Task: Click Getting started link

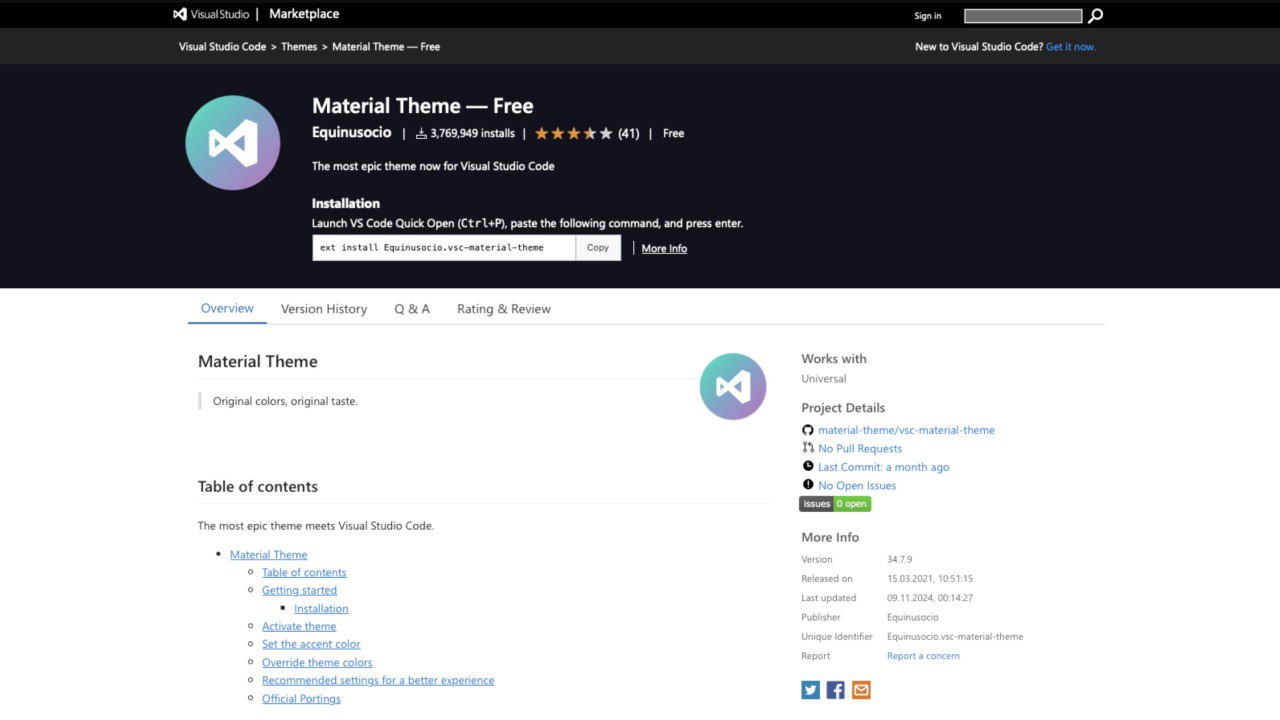Action: [299, 591]
